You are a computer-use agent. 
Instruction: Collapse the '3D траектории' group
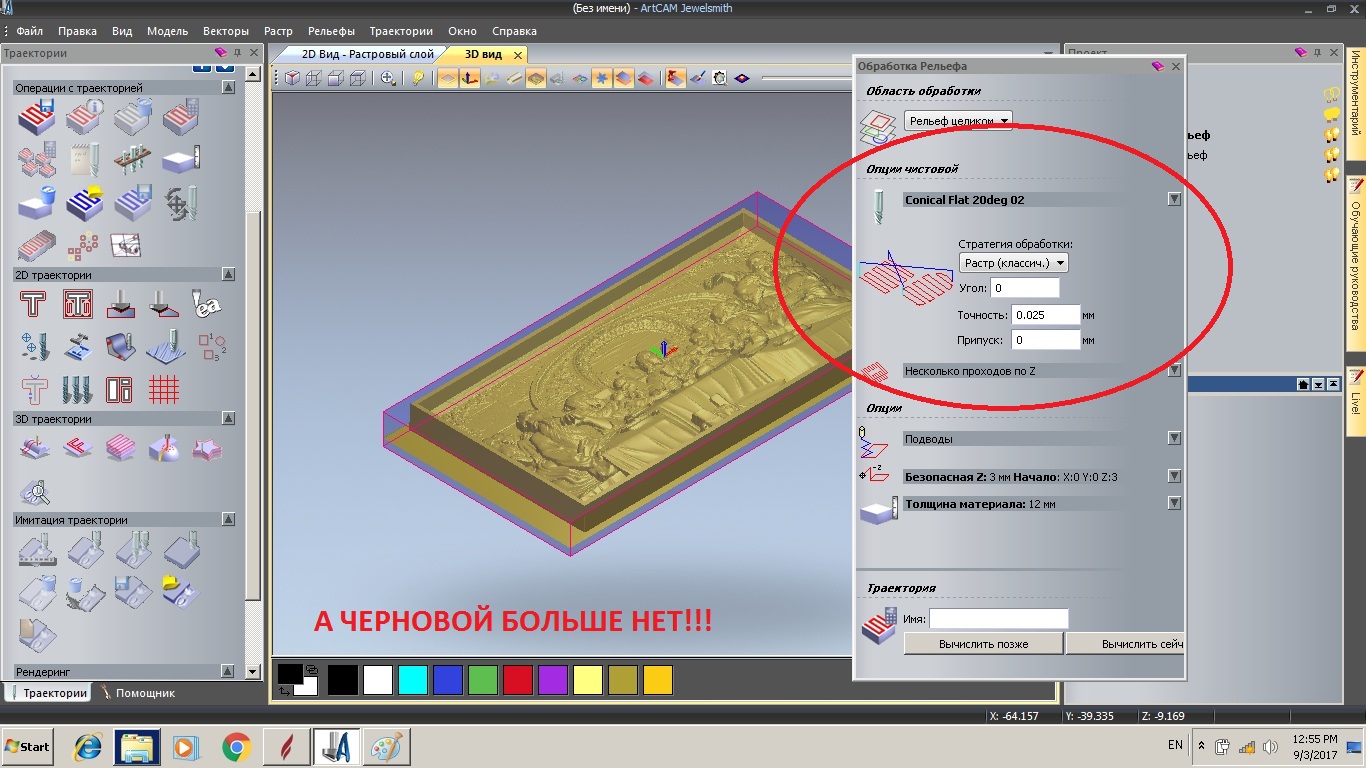(x=229, y=419)
